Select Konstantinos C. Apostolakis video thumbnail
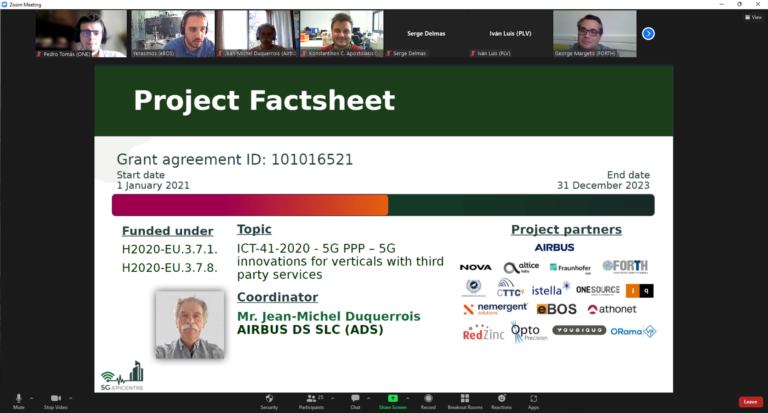768x413 pixels. (341, 33)
